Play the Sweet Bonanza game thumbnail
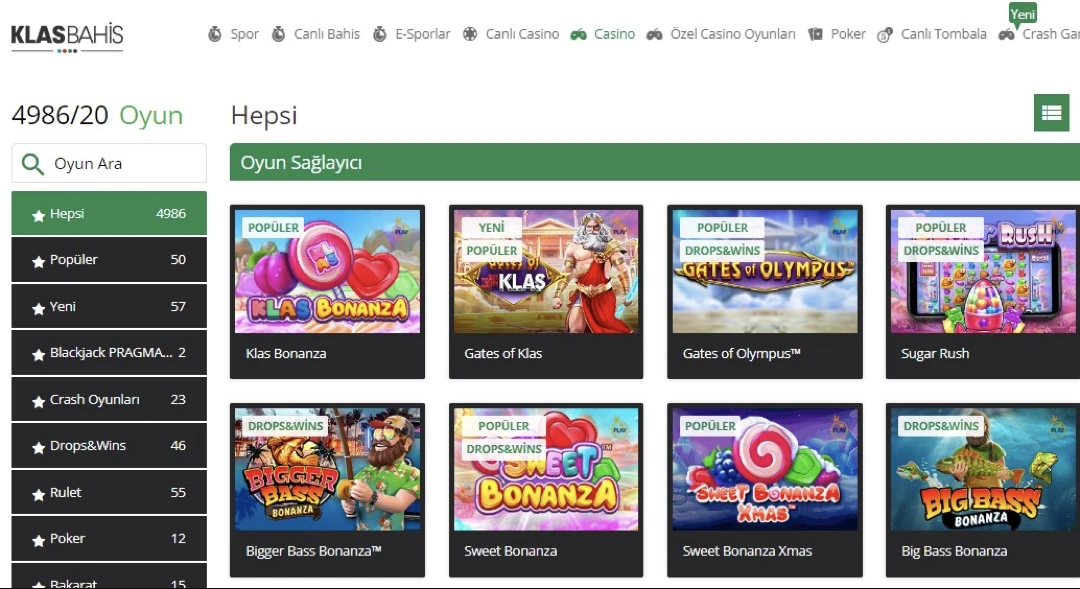 pos(546,469)
